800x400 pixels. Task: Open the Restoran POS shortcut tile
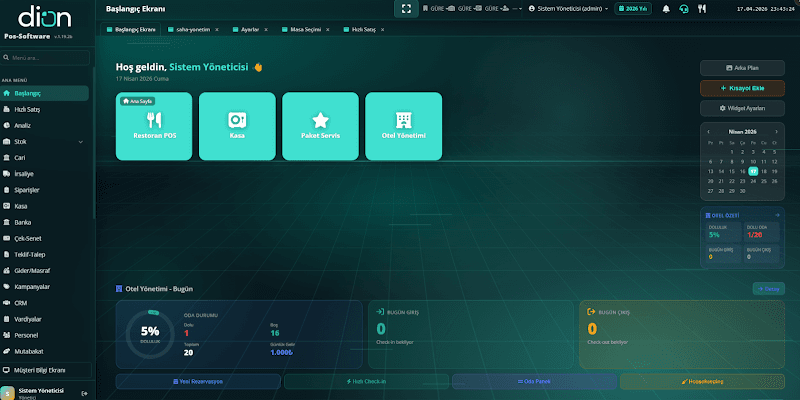click(154, 126)
